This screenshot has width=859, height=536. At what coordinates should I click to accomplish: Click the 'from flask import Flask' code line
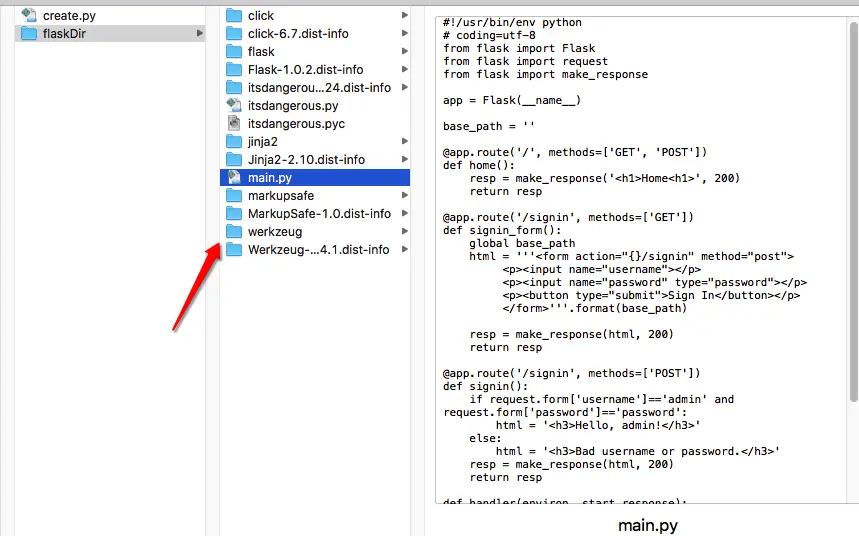[519, 48]
